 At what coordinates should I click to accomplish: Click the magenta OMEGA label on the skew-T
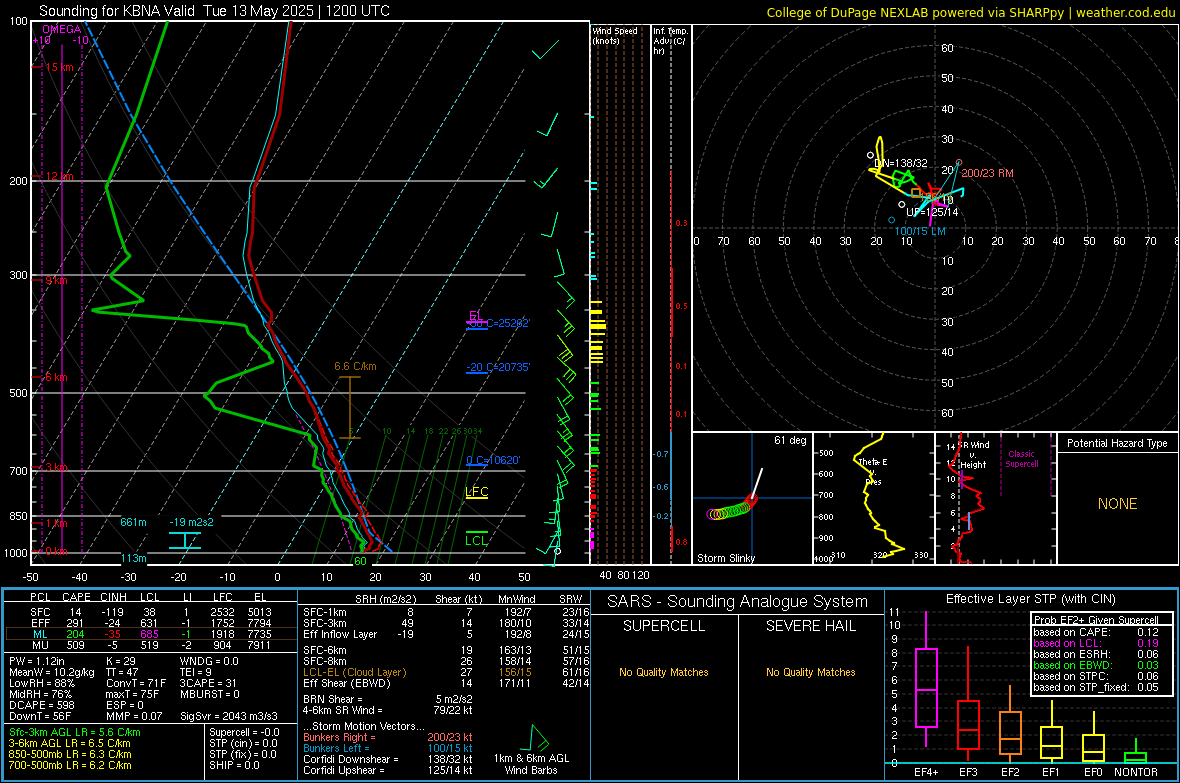pyautogui.click(x=62, y=29)
